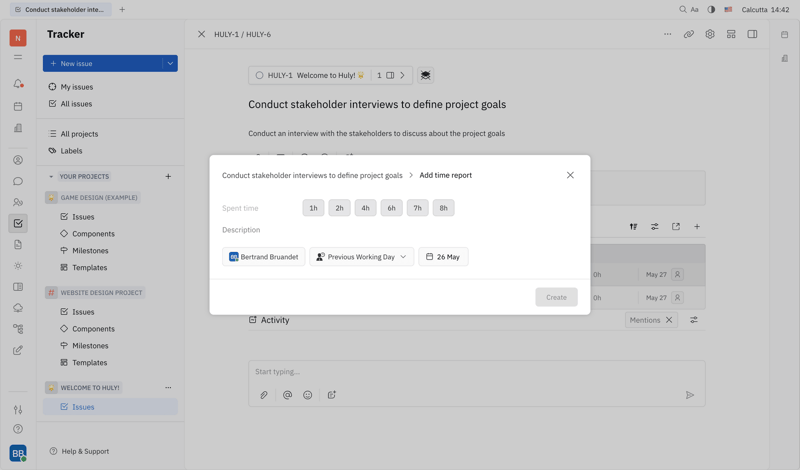Close the Add time report dialog
The image size is (800, 470).
pyautogui.click(x=570, y=175)
